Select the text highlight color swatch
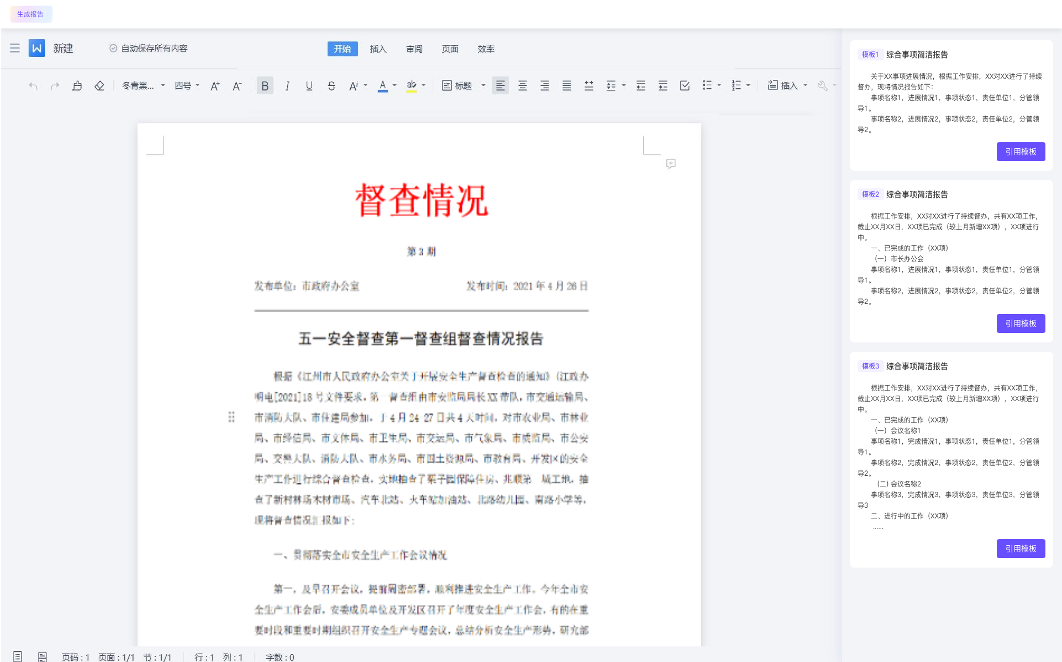This screenshot has height=662, width=1062. 410,86
